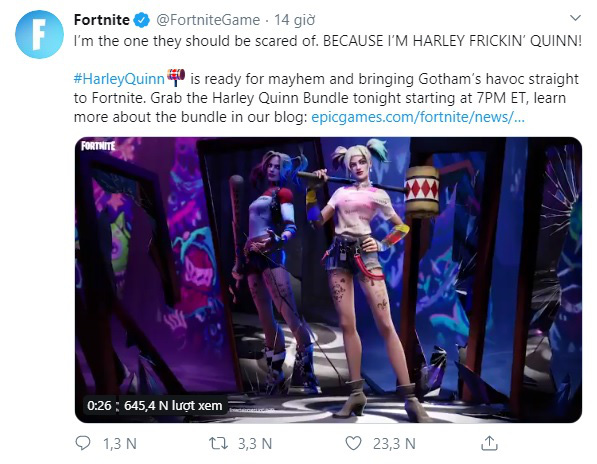Click the reply speech bubble icon
The image size is (597, 464).
tap(83, 443)
